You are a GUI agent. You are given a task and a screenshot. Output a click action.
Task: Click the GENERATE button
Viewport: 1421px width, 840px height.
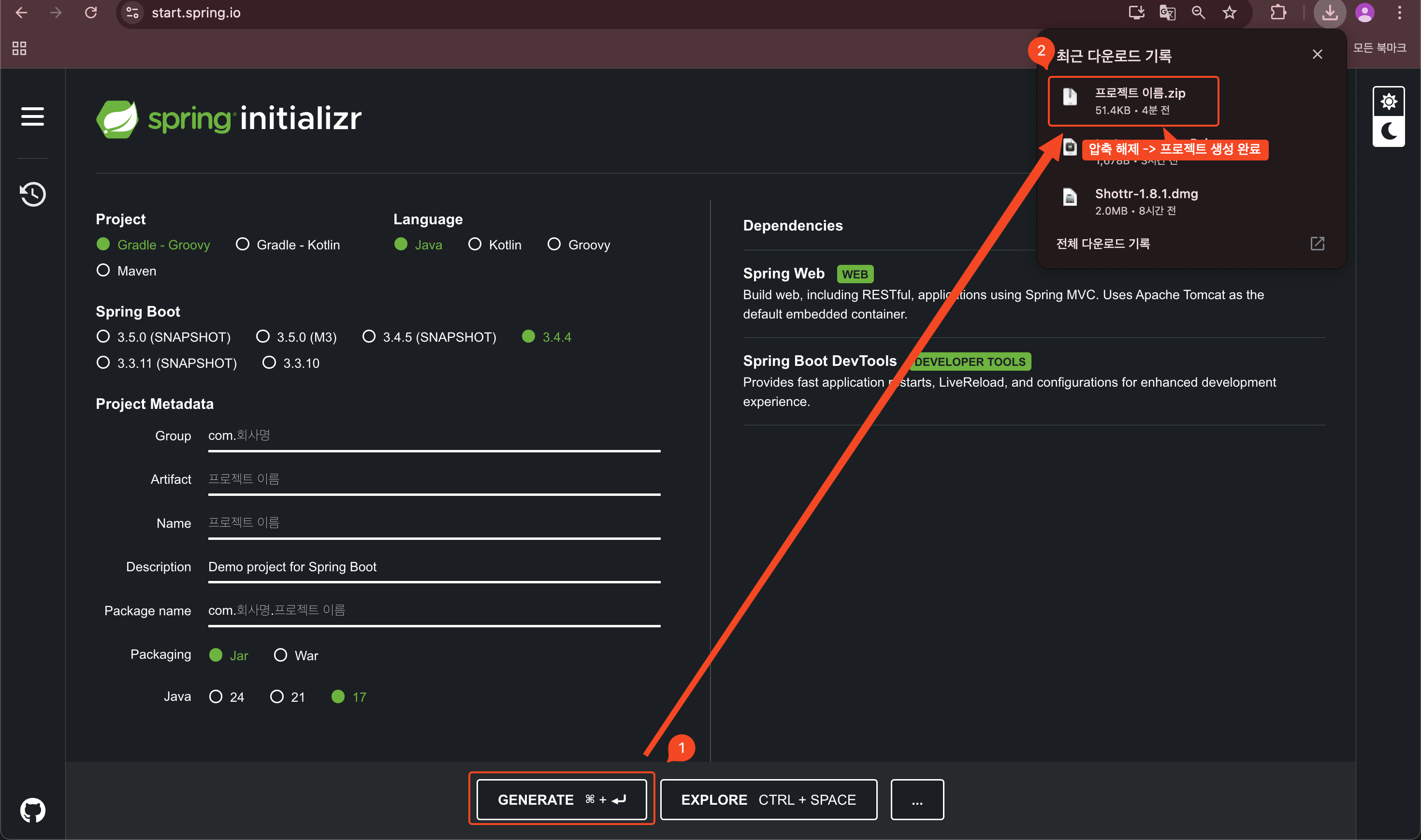pyautogui.click(x=561, y=799)
